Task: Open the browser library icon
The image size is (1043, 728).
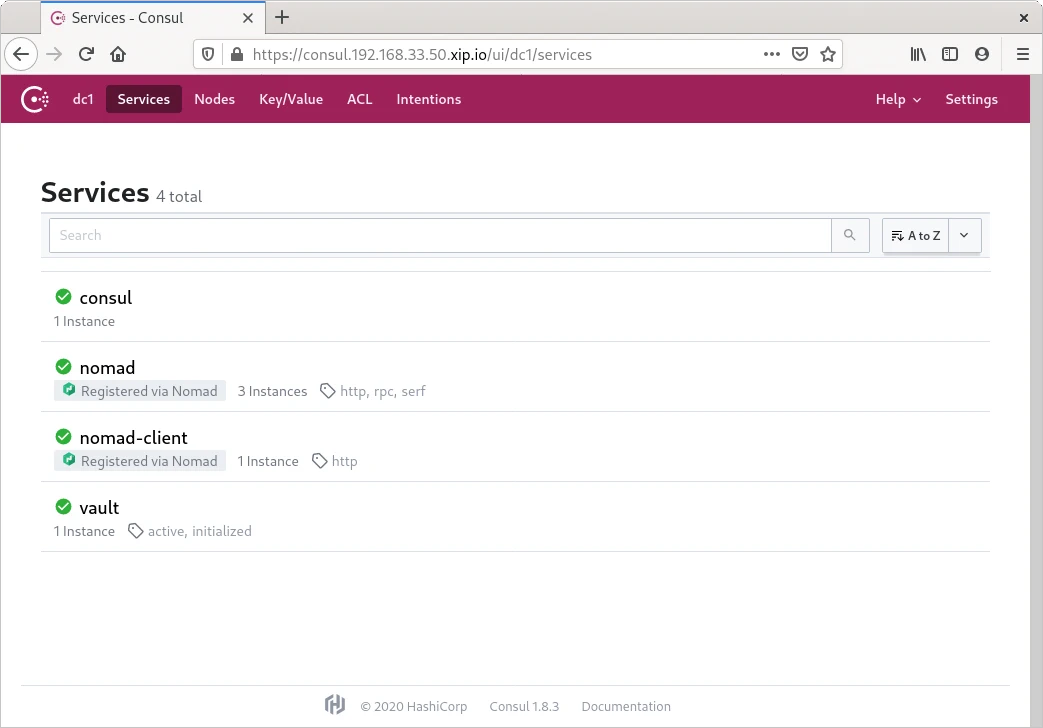Action: click(x=918, y=55)
